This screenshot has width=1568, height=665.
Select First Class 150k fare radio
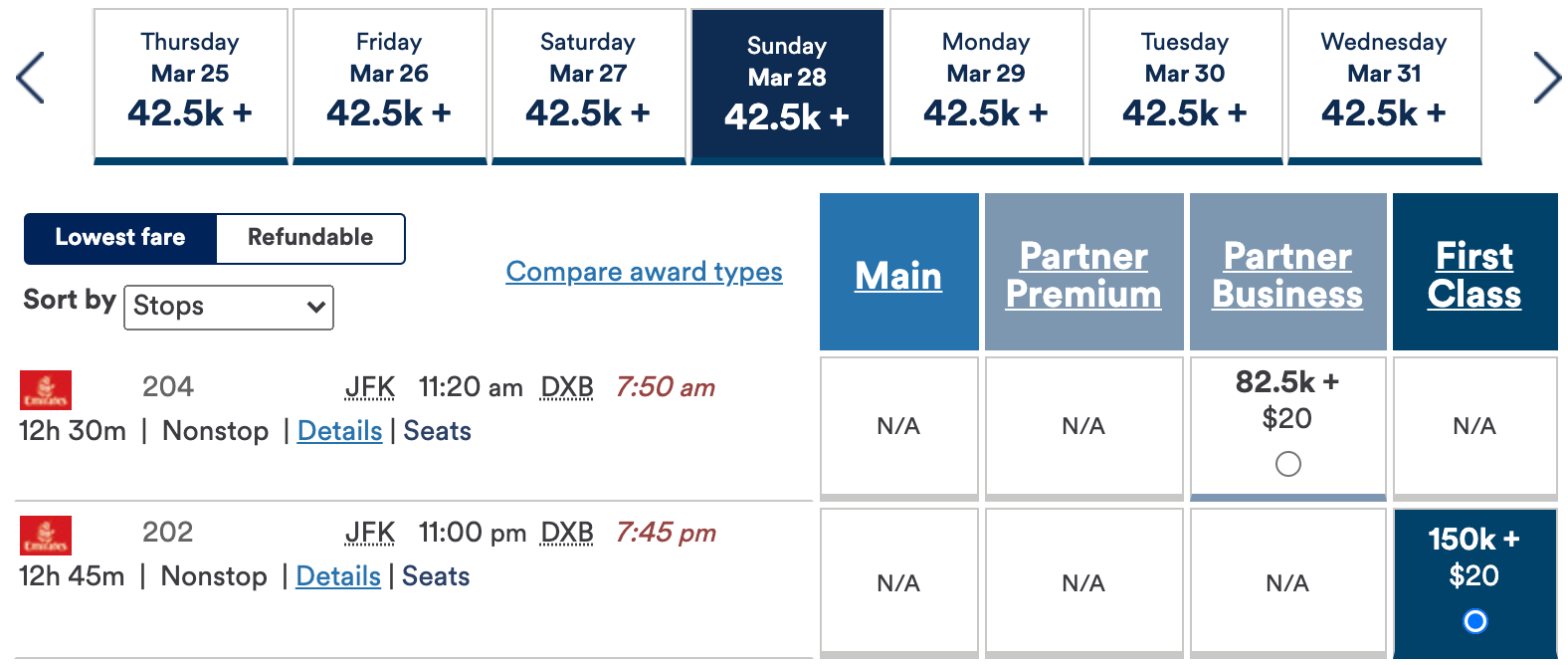1474,621
